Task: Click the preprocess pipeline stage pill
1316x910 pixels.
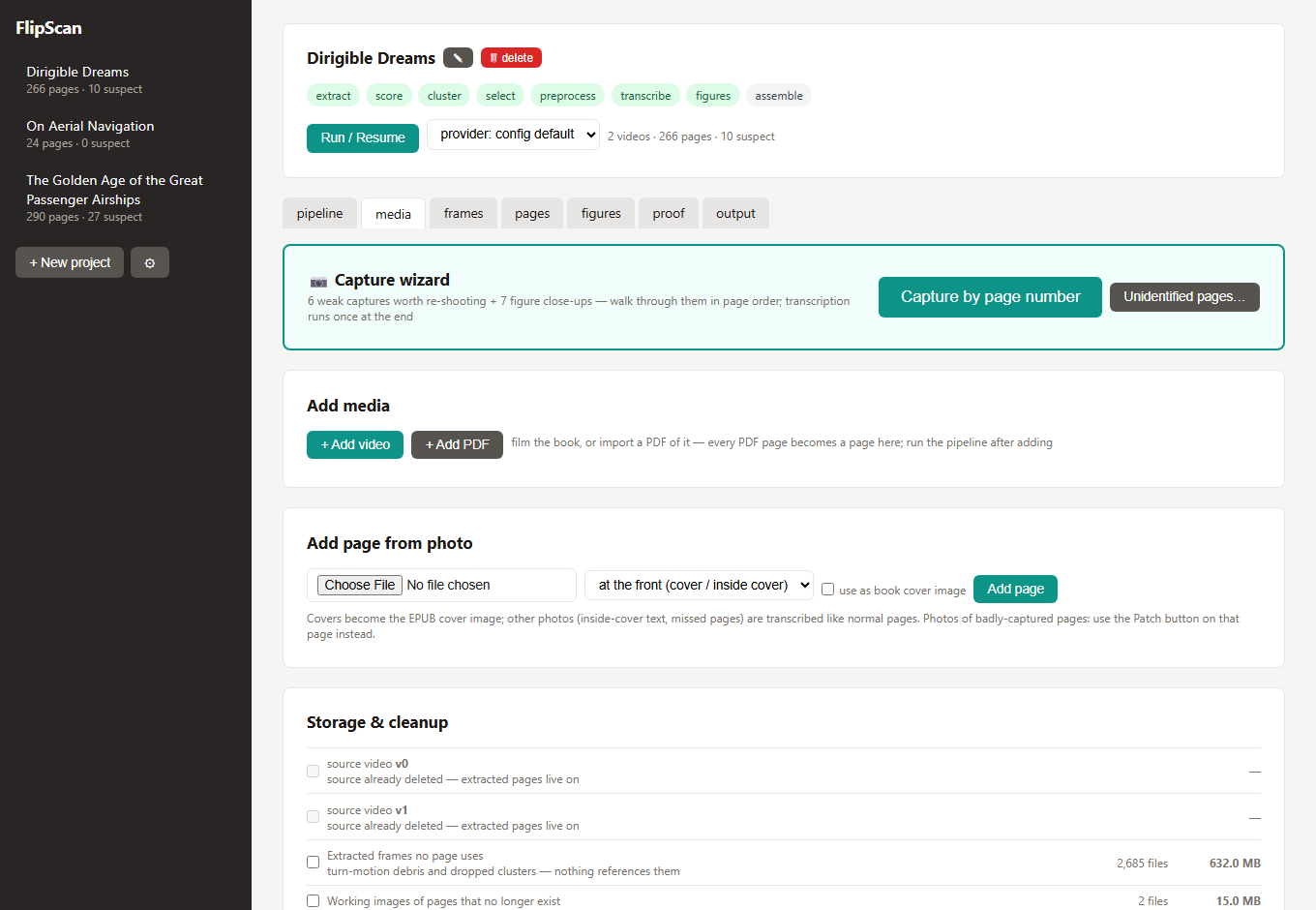Action: click(x=568, y=95)
